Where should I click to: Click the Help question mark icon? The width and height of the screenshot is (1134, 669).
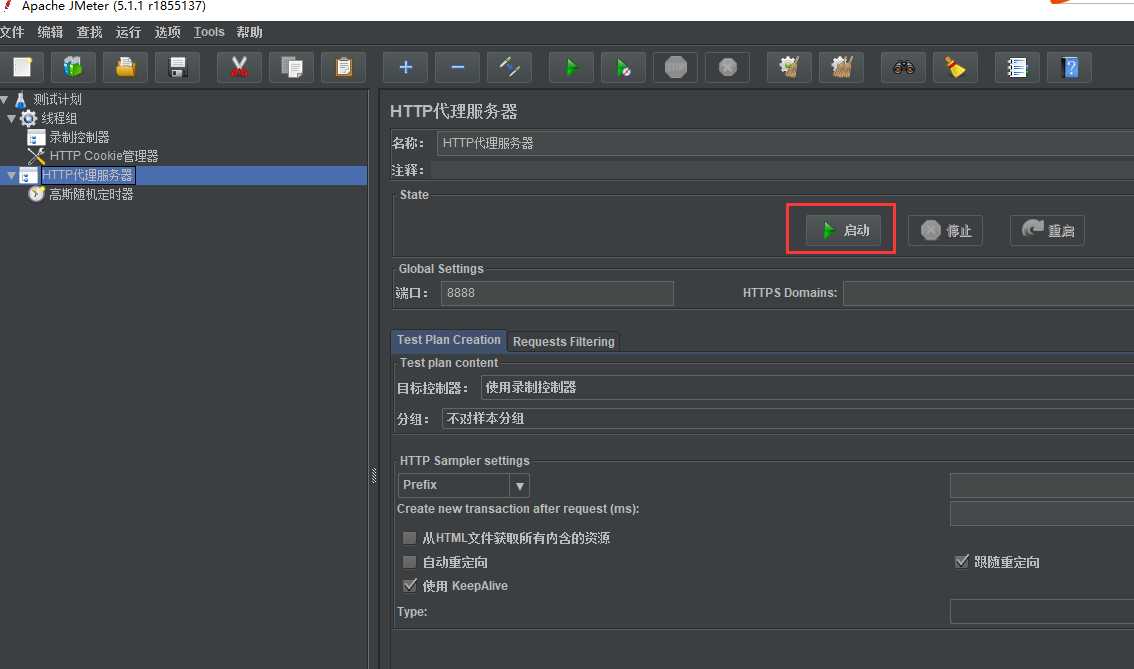[x=1070, y=67]
